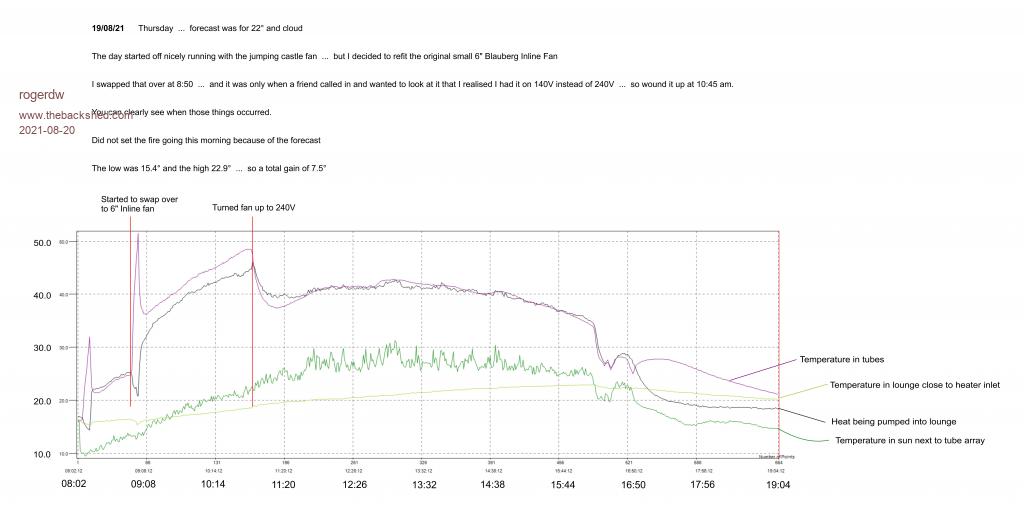Click the 10:14 time axis label
Screen dimensions: 1024x513
point(215,483)
